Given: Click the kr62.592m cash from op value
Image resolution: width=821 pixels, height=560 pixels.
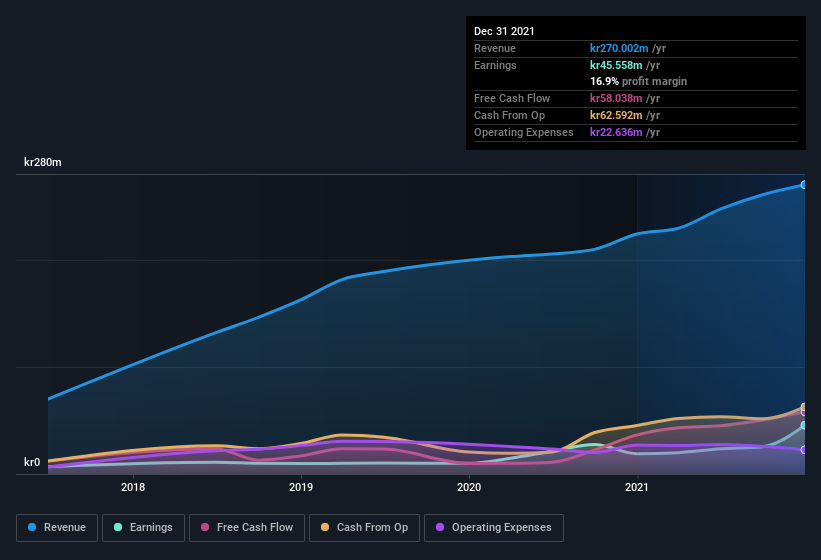Looking at the screenshot, I should pos(616,115).
